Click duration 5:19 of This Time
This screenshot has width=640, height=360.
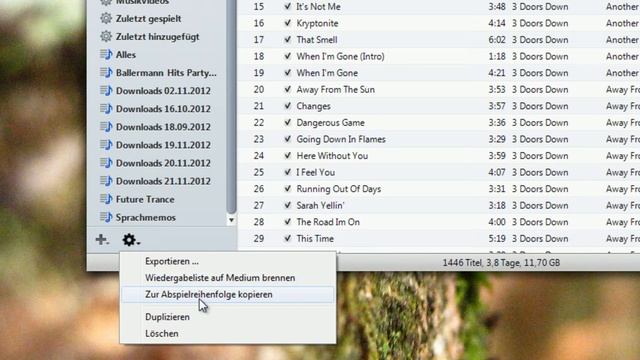pos(497,238)
